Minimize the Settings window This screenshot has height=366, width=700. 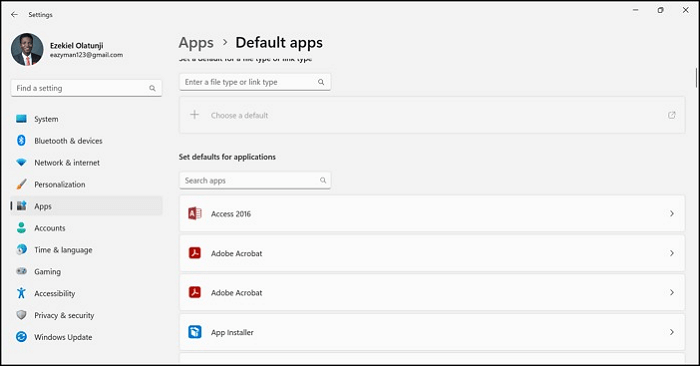click(636, 10)
